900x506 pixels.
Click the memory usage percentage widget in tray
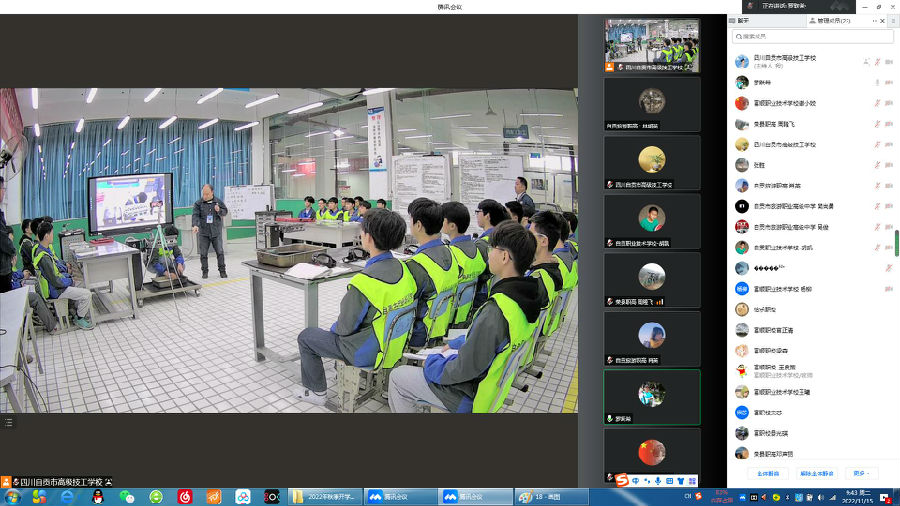(721, 496)
